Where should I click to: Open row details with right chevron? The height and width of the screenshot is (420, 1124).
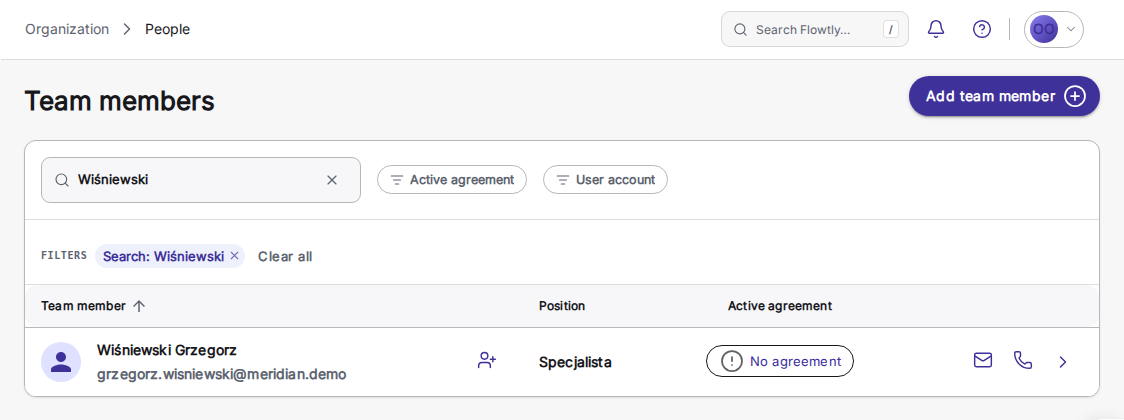1062,362
